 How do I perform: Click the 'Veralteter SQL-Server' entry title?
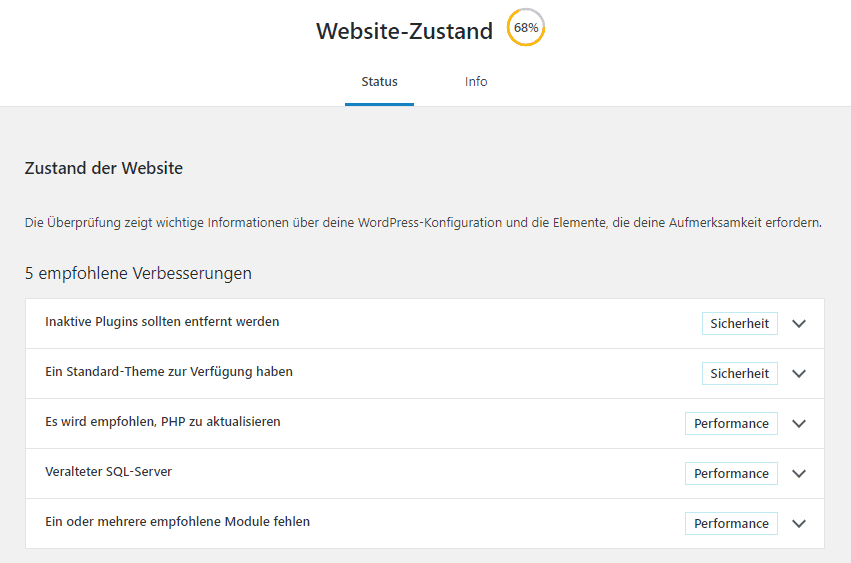tap(108, 472)
